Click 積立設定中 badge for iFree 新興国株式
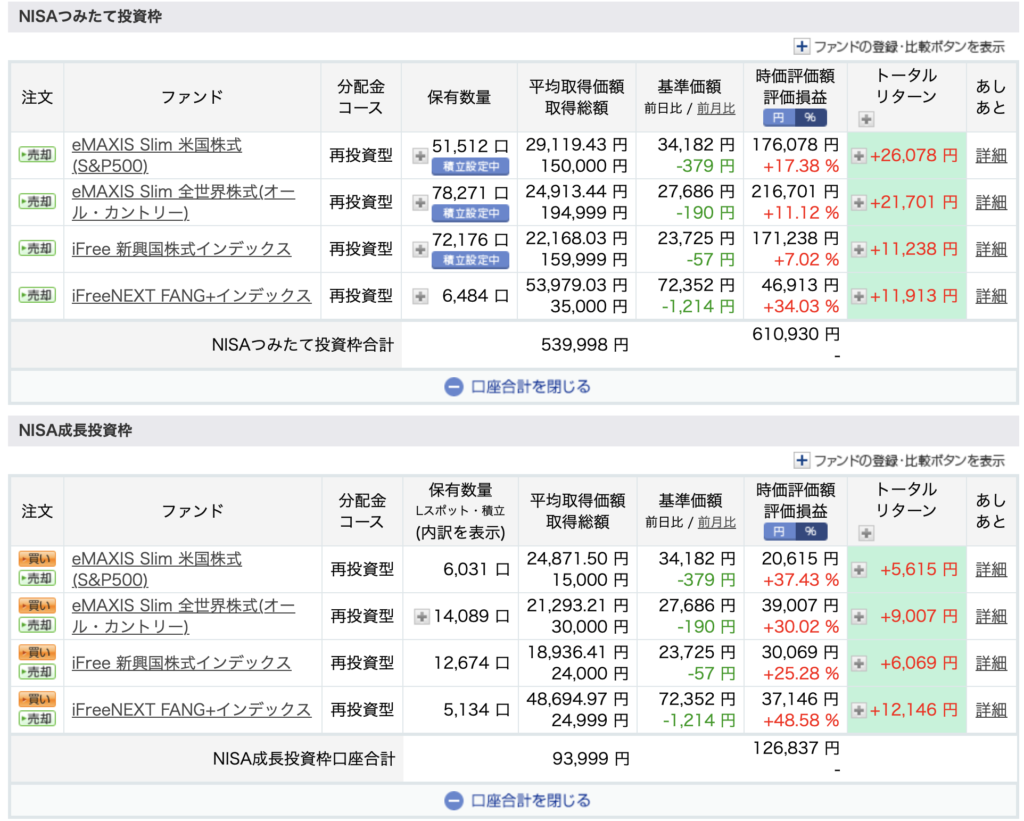 coord(470,261)
